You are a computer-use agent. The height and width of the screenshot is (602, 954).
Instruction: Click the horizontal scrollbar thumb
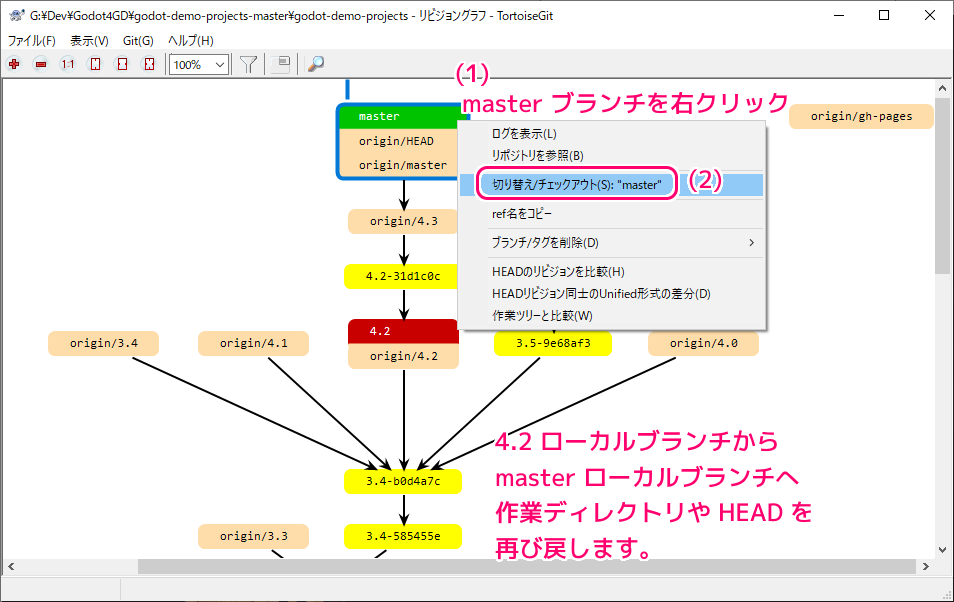pos(526,567)
